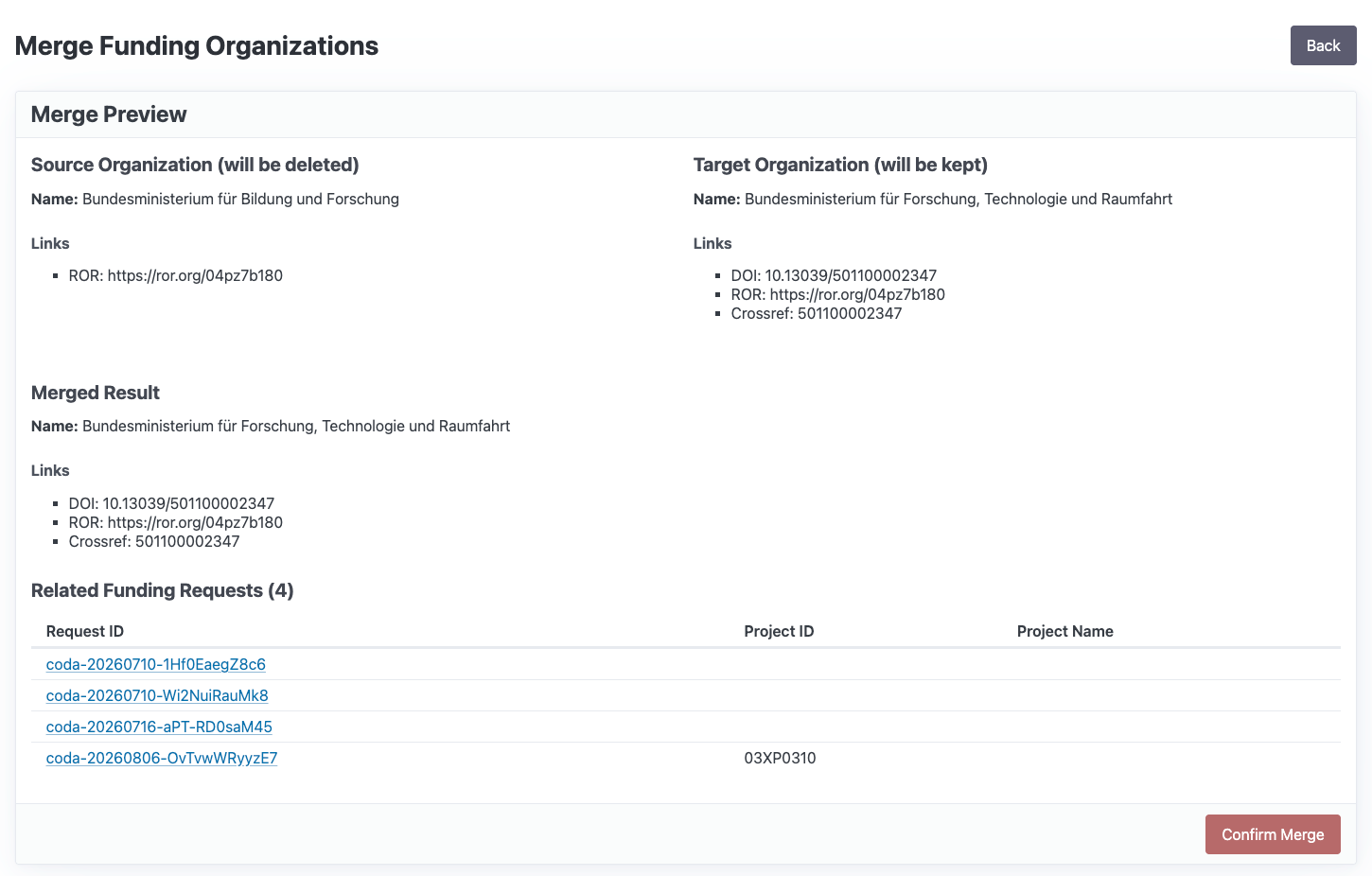Select the project ID 03XP0310 cell
This screenshot has height=876, width=1372.
780,758
